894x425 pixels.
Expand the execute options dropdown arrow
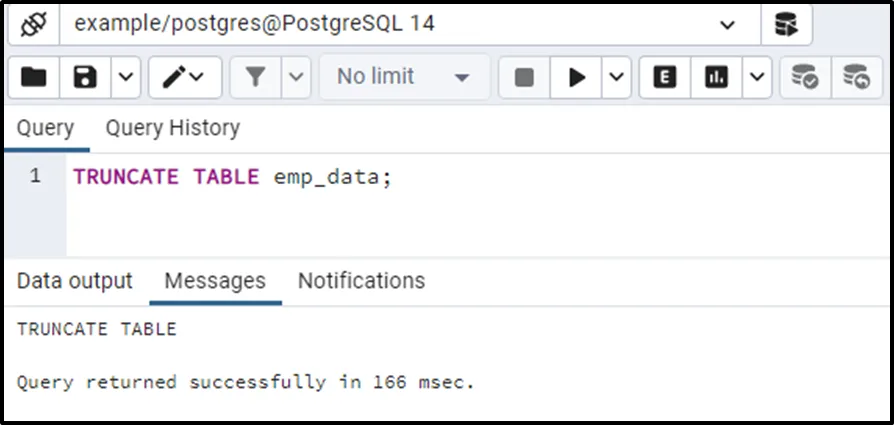(x=615, y=77)
